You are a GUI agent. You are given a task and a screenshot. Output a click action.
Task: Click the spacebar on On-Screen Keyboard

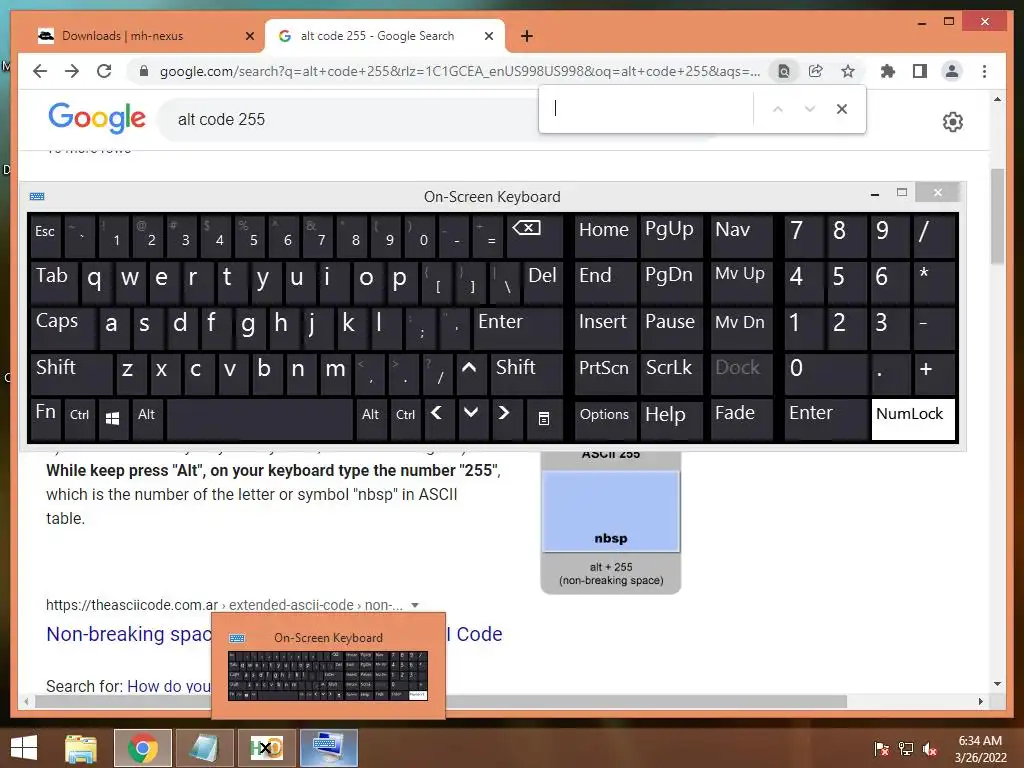260,419
